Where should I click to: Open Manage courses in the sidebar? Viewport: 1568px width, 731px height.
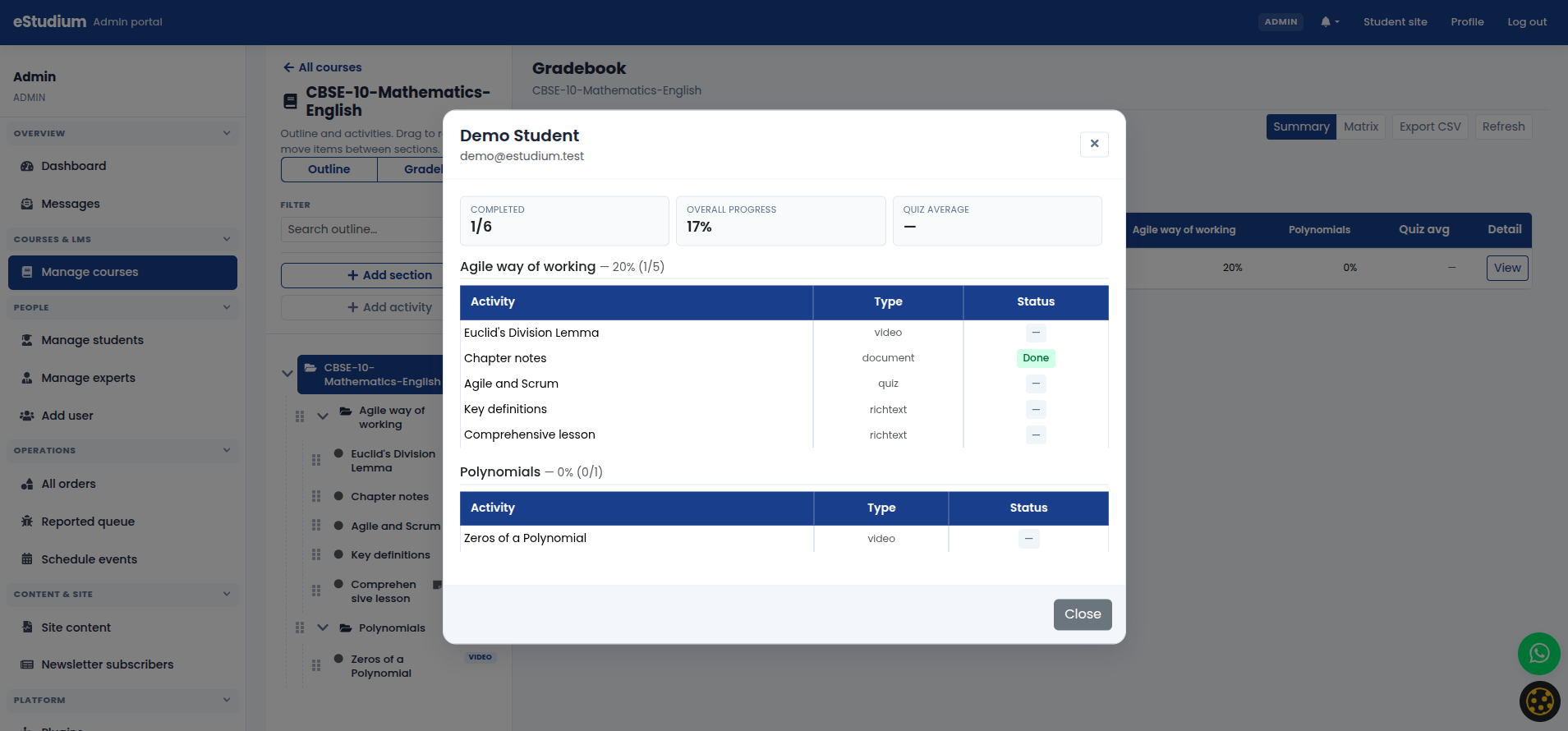pos(122,272)
